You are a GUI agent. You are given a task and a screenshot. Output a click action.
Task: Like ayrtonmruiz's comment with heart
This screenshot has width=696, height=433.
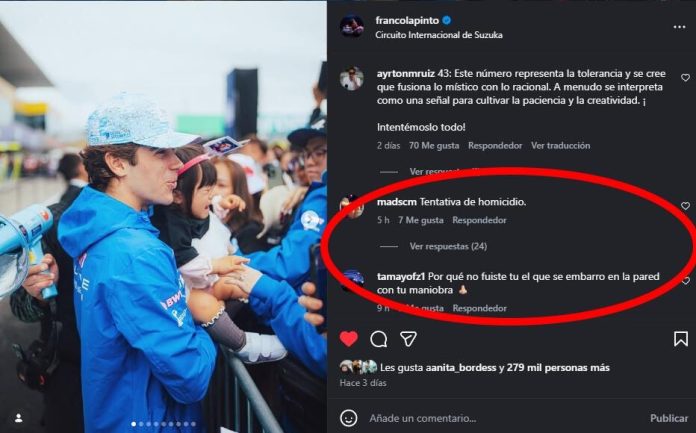pos(685,78)
